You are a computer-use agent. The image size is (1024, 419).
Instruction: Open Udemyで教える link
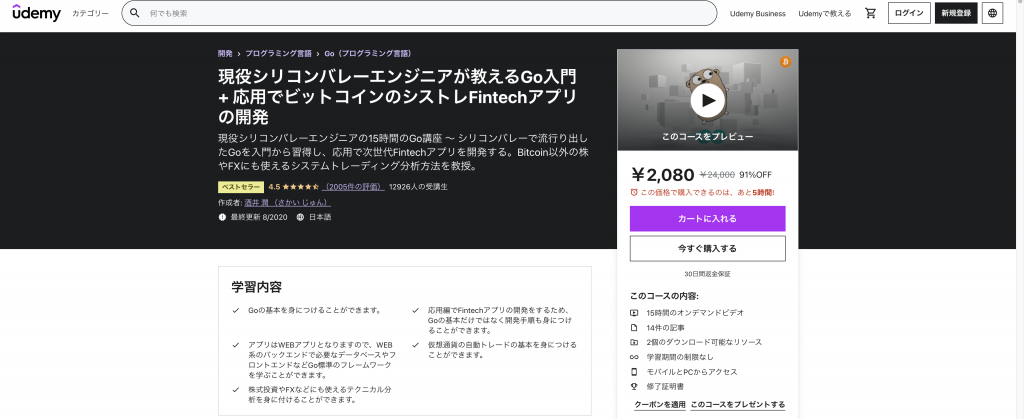click(x=824, y=13)
